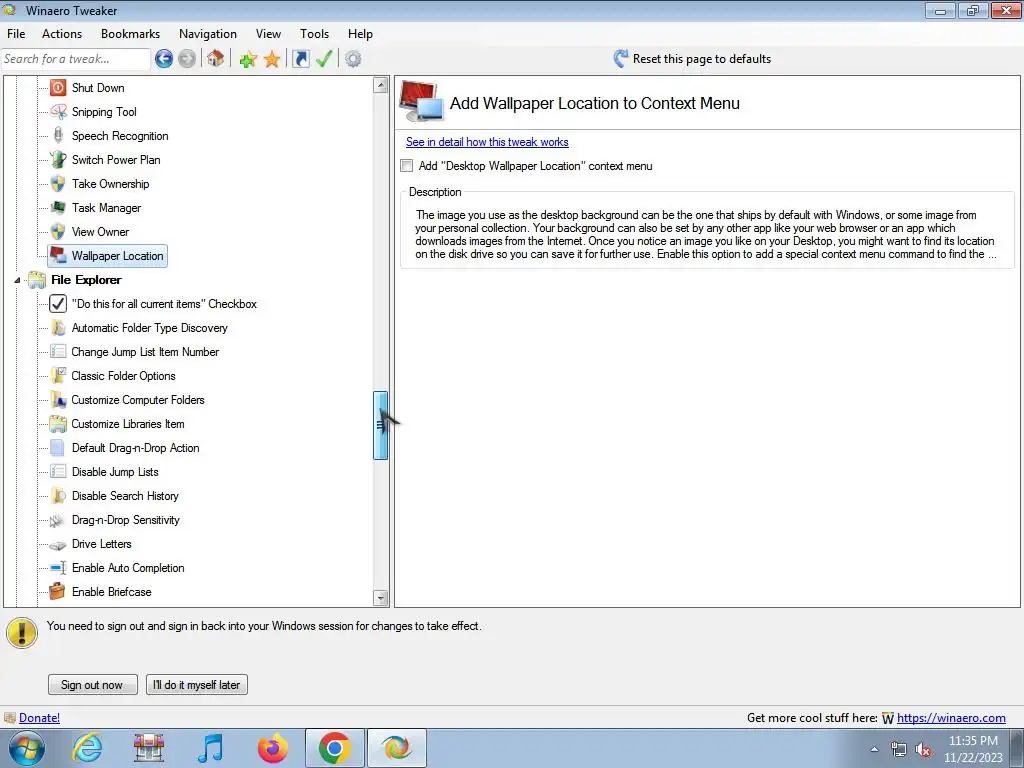Select Disable Jump Lists
1024x768 pixels.
pyautogui.click(x=115, y=472)
